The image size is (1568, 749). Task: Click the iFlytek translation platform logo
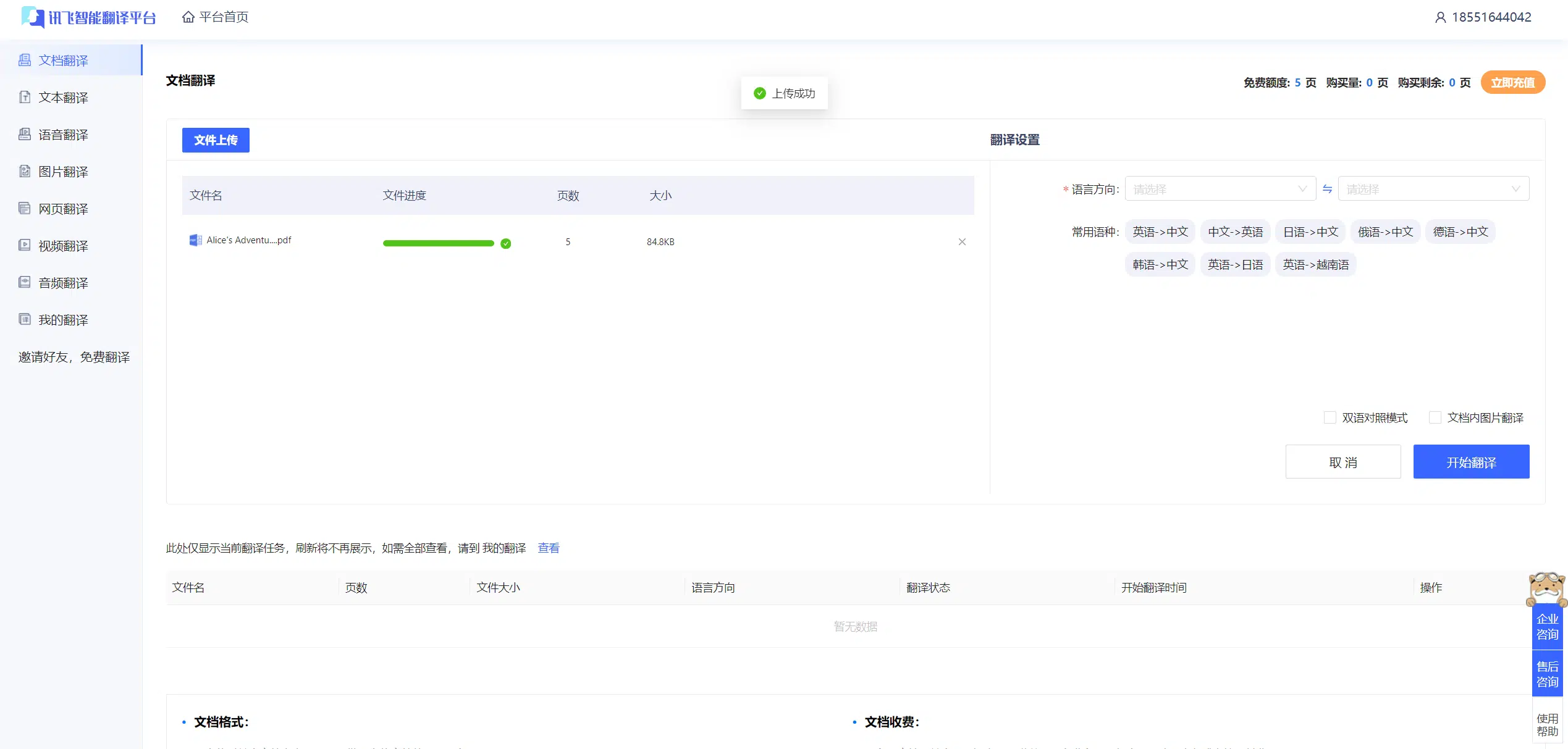point(89,17)
